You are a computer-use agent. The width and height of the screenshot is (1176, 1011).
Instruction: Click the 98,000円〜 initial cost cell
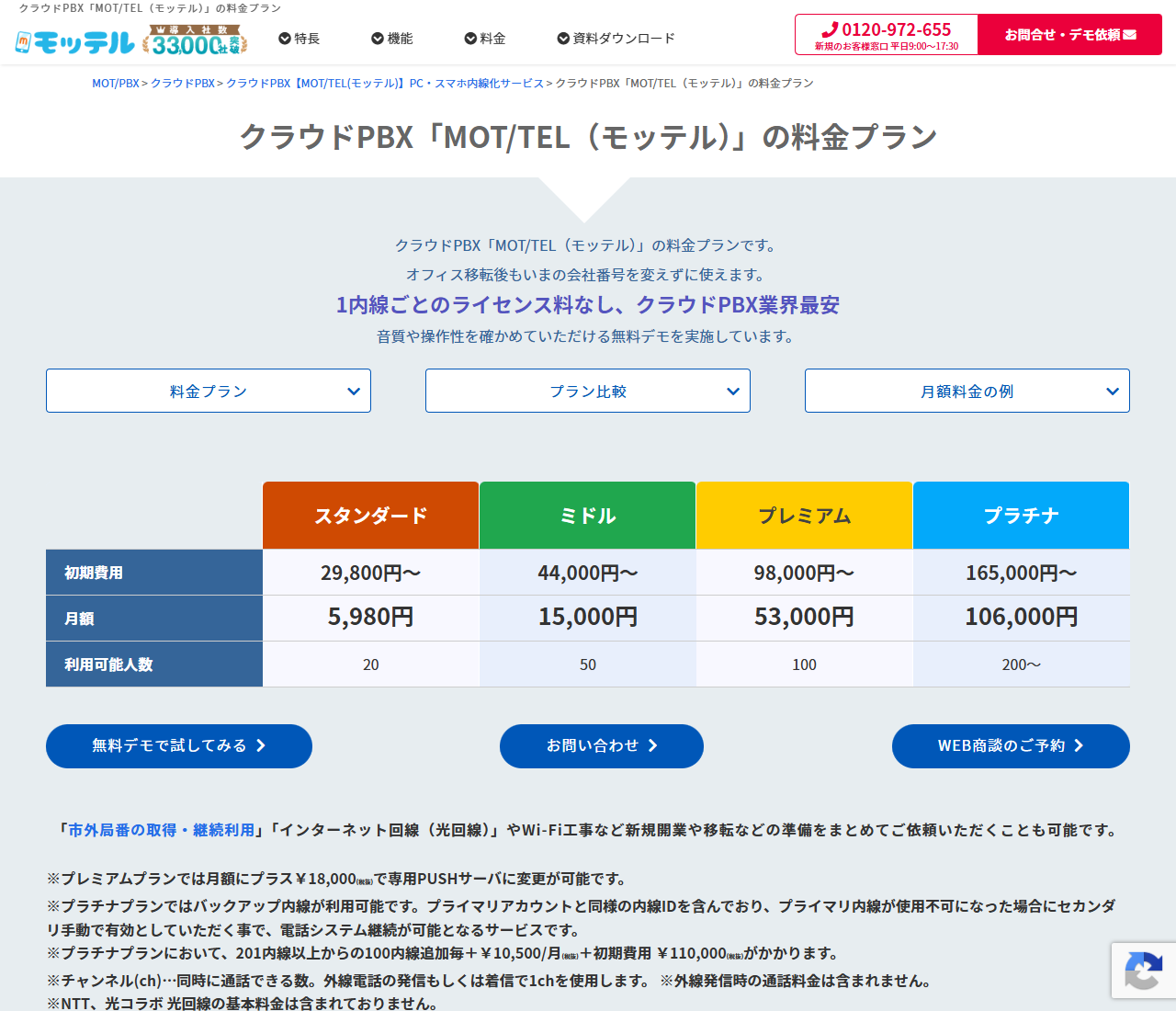(805, 573)
